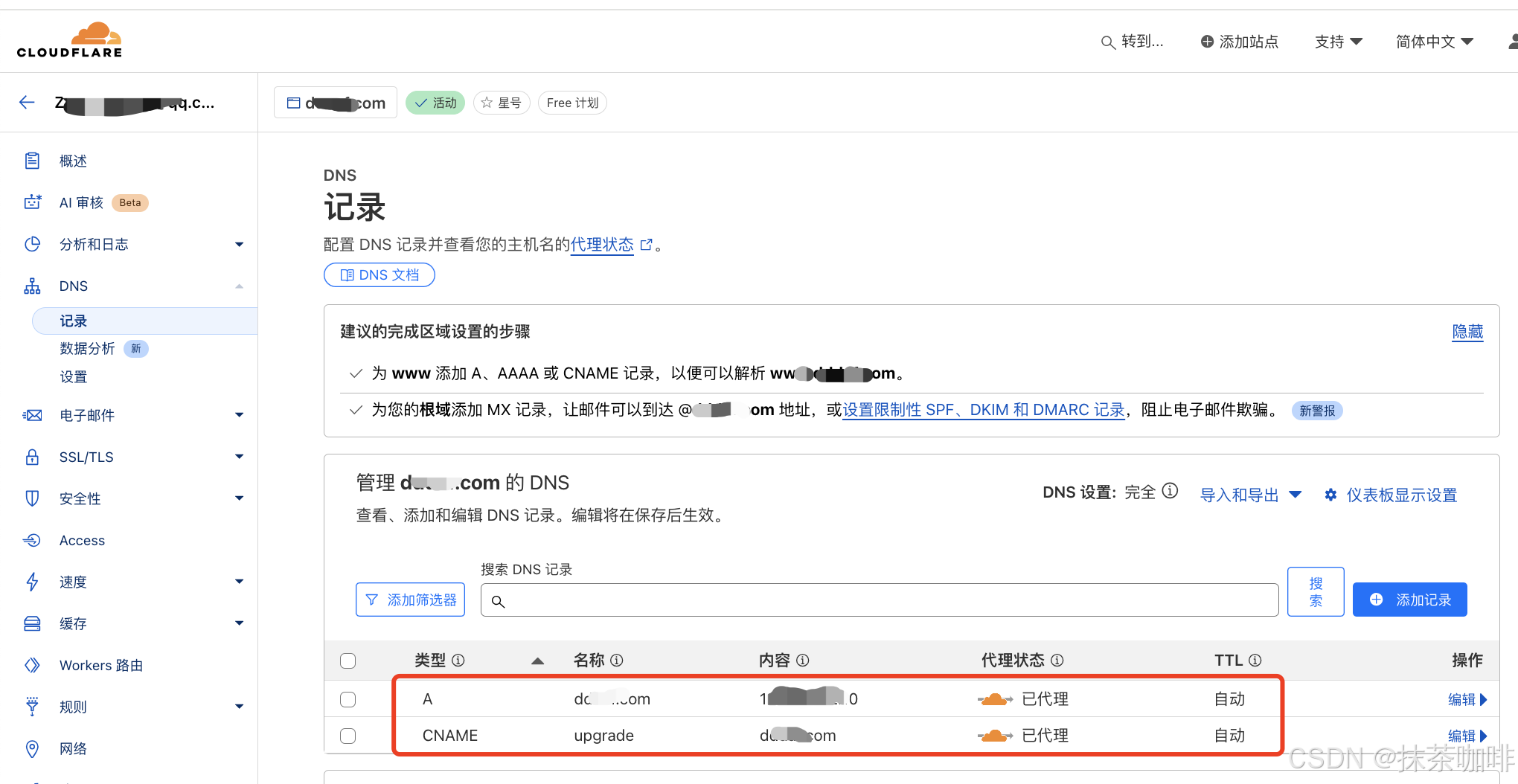Click the 安全性 shield icon
Viewport: 1518px width, 784px height.
pos(32,498)
